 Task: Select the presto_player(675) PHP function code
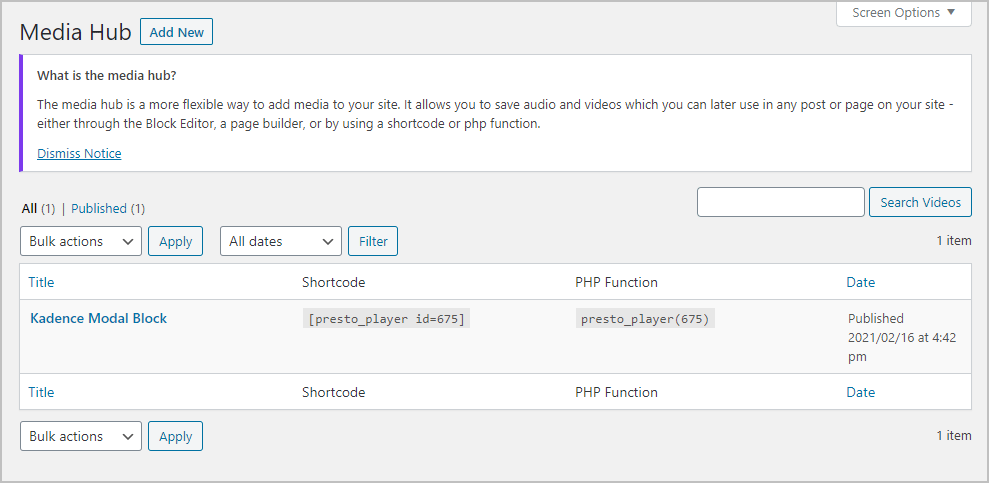[645, 319]
